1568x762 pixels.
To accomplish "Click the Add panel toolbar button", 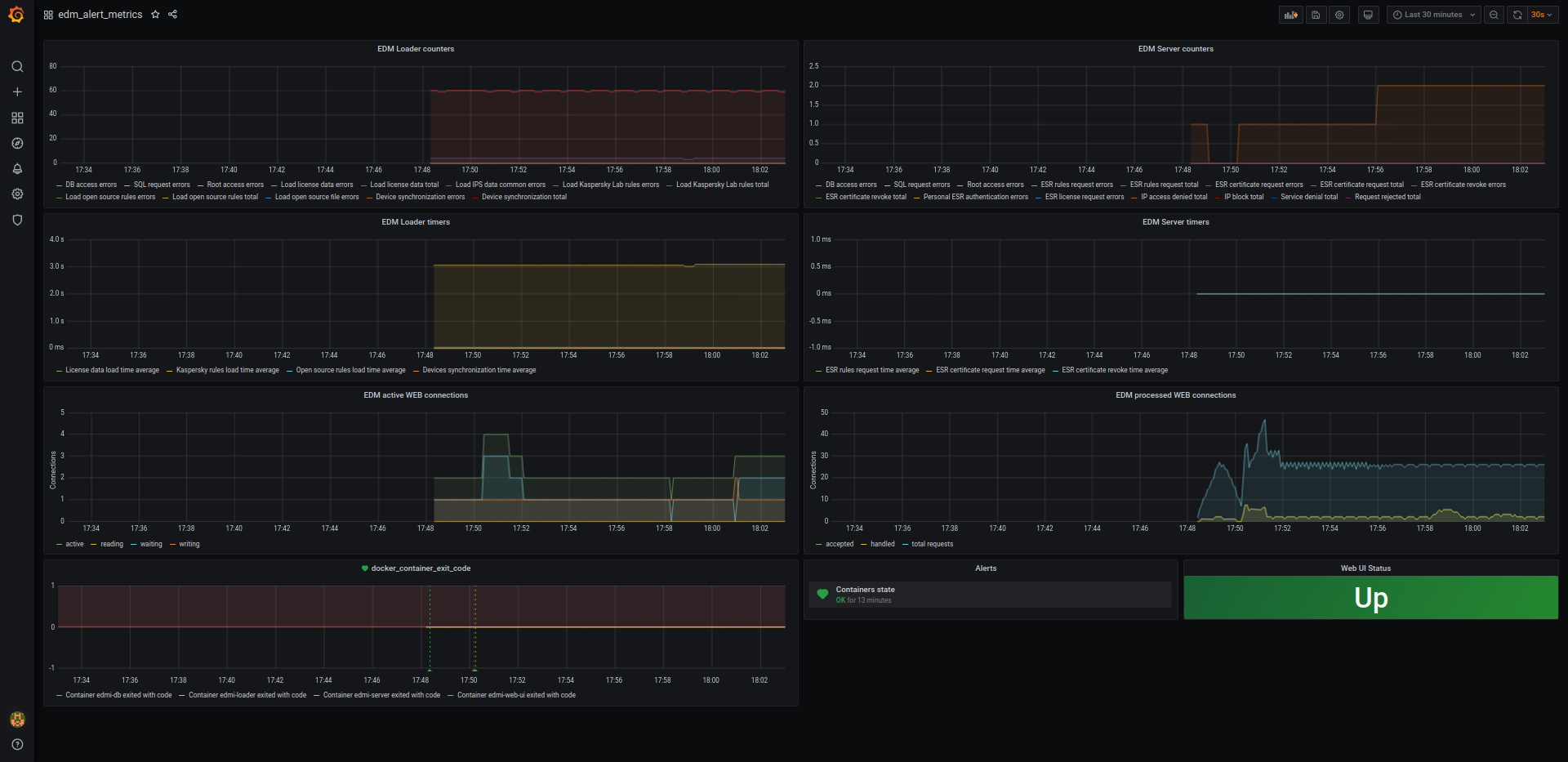I will 1290,15.
